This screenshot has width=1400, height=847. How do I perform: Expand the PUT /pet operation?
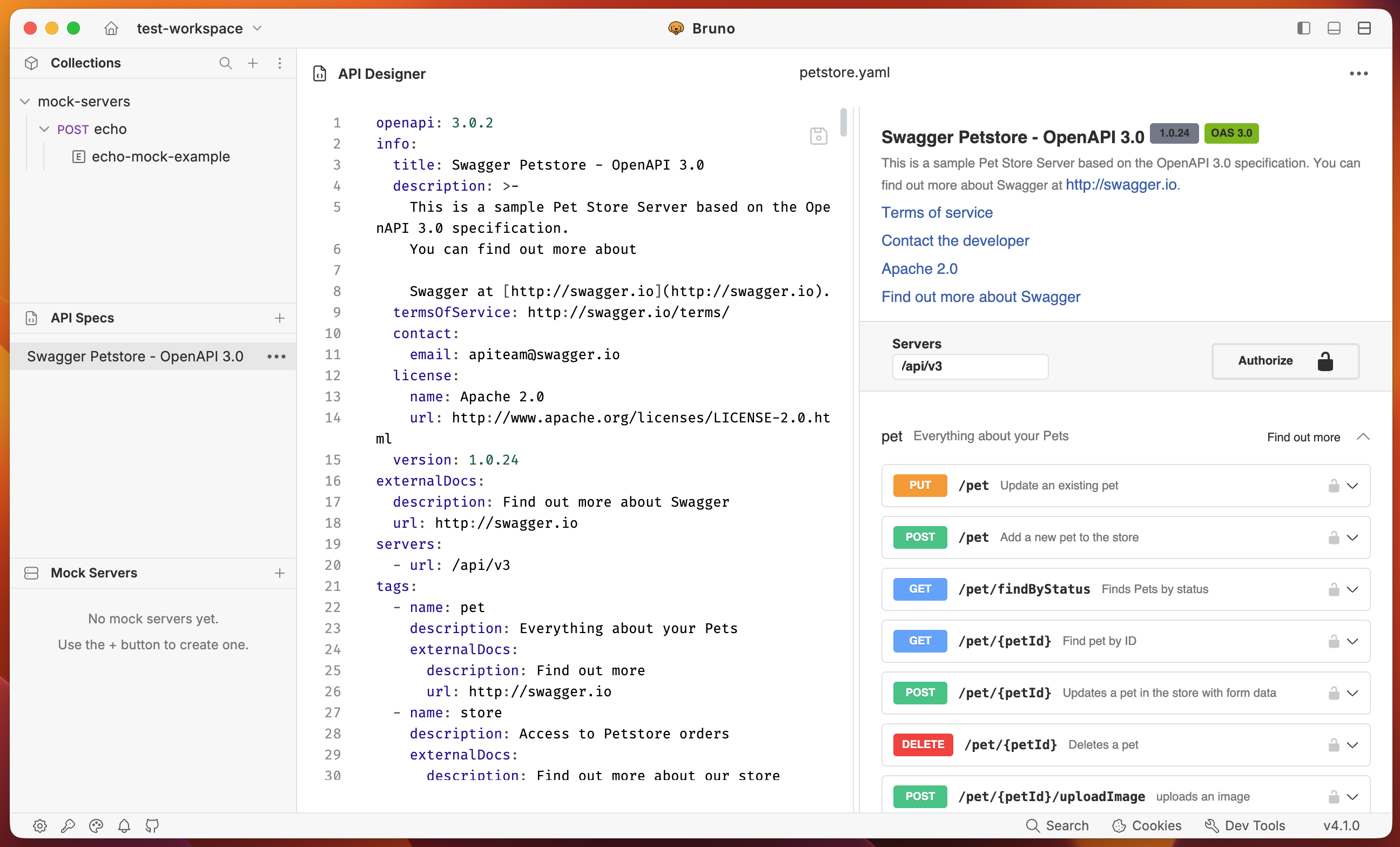[1352, 486]
